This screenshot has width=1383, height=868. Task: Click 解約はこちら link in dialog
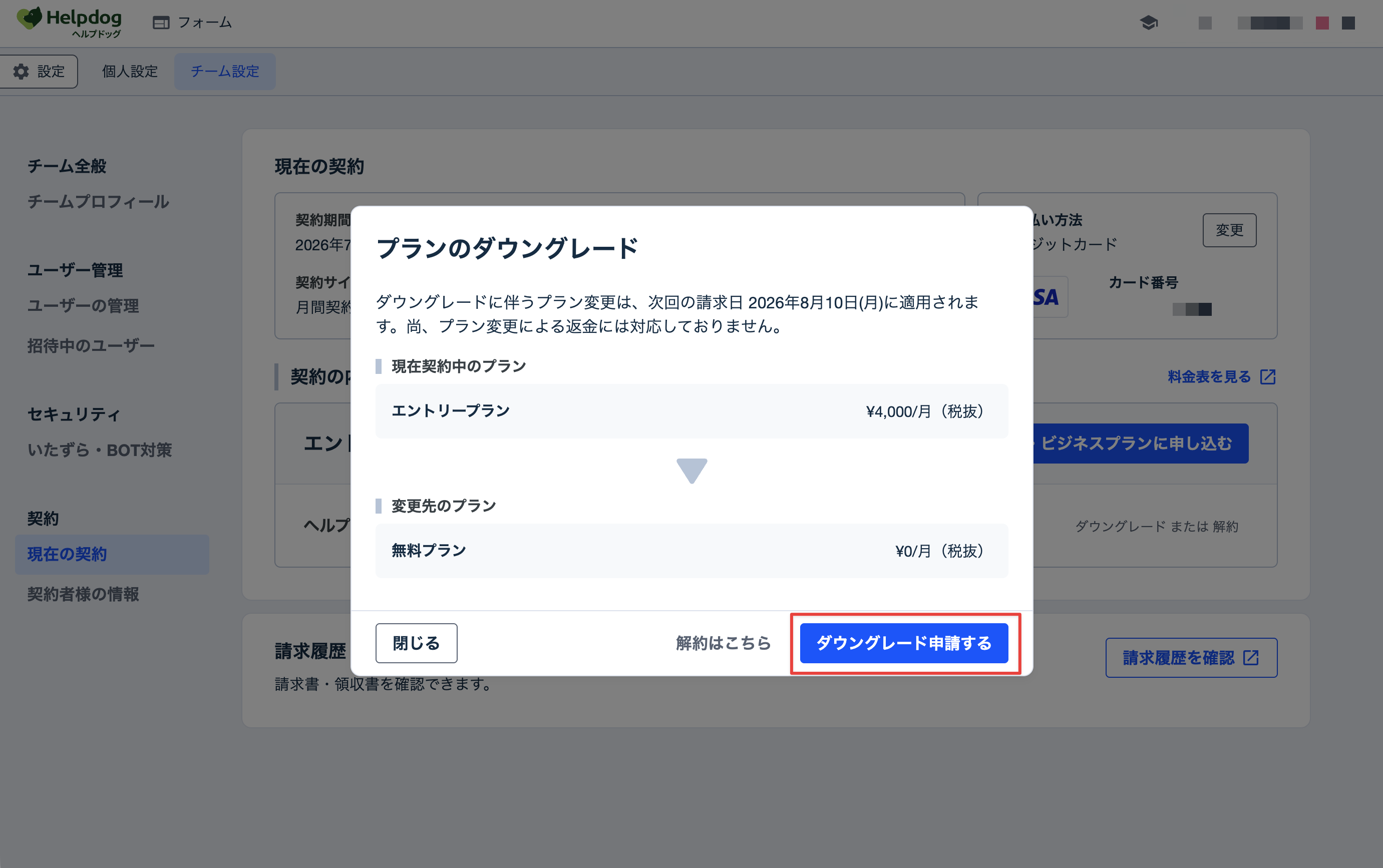(x=724, y=644)
